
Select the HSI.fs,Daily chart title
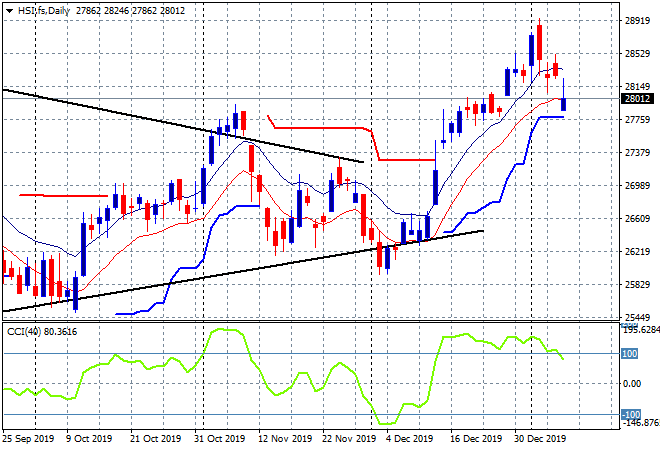(44, 11)
